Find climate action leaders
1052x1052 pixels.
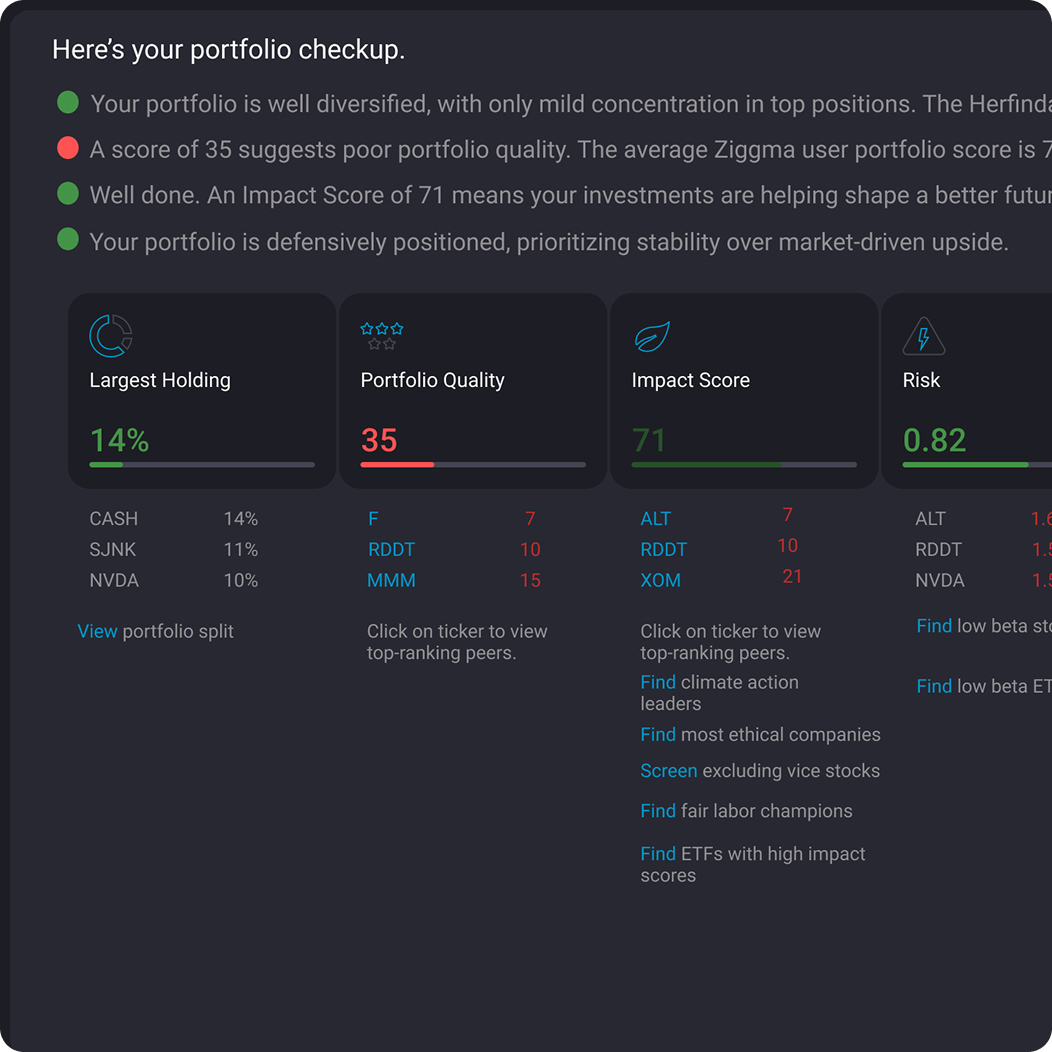click(658, 682)
